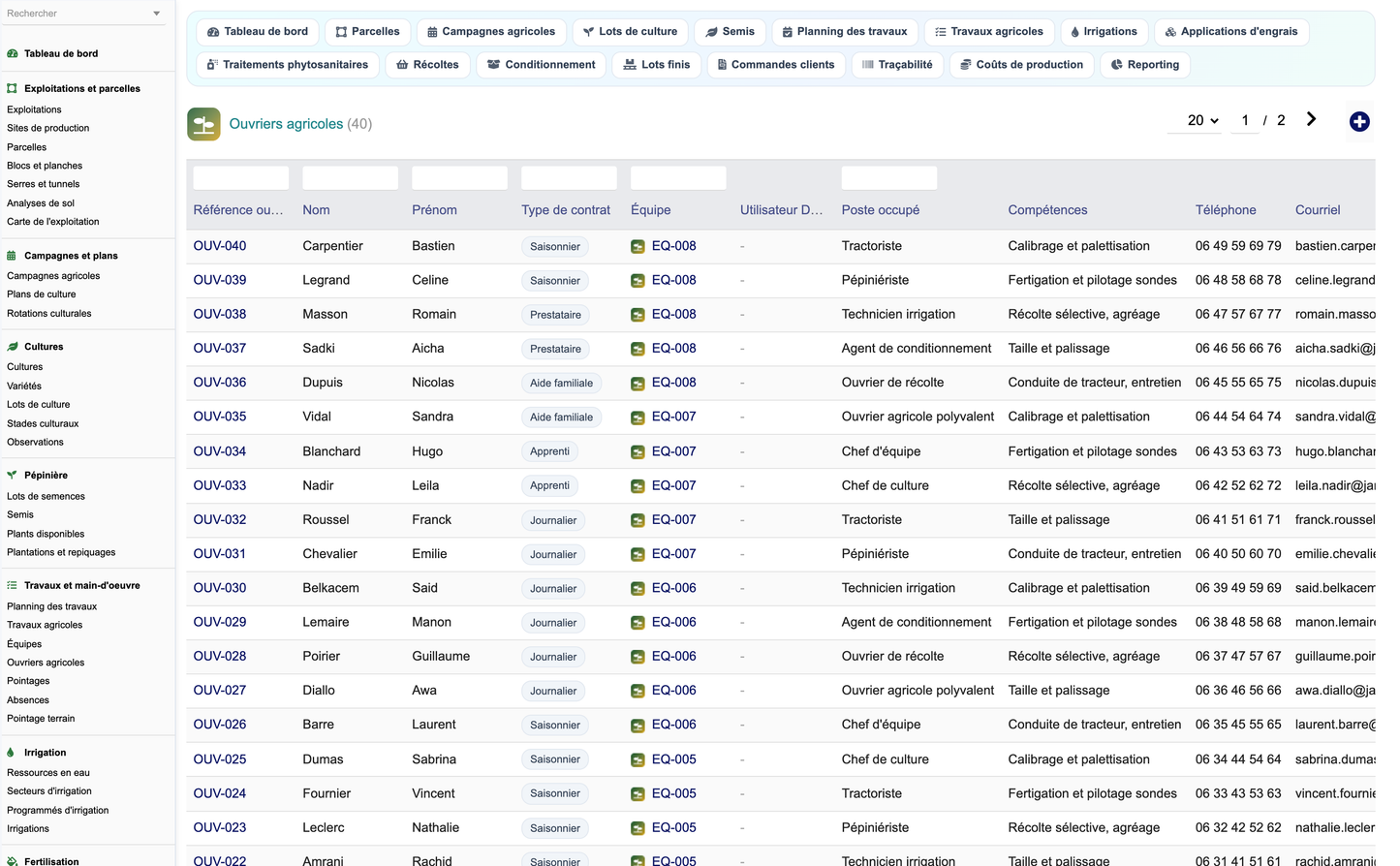Click the Récoltes tab basket icon
This screenshot has width=1400, height=866.
click(402, 65)
